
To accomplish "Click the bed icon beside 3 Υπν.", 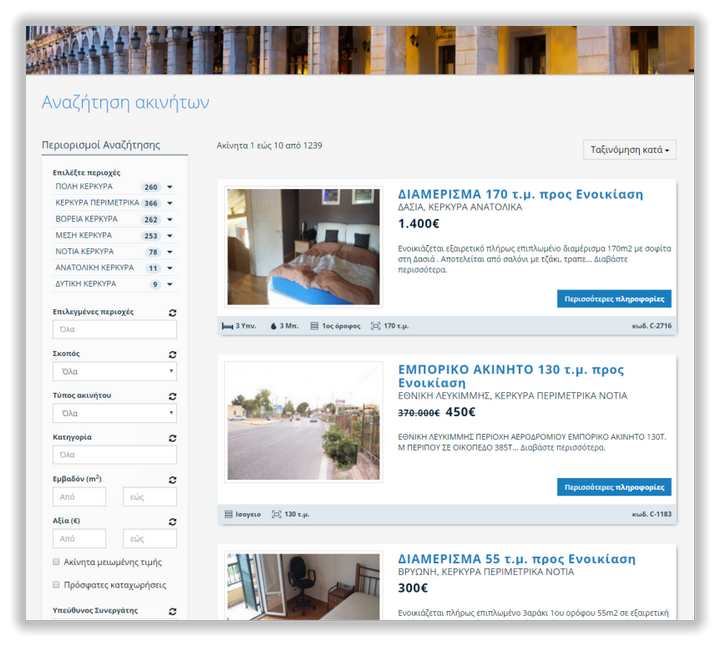I will [x=227, y=326].
